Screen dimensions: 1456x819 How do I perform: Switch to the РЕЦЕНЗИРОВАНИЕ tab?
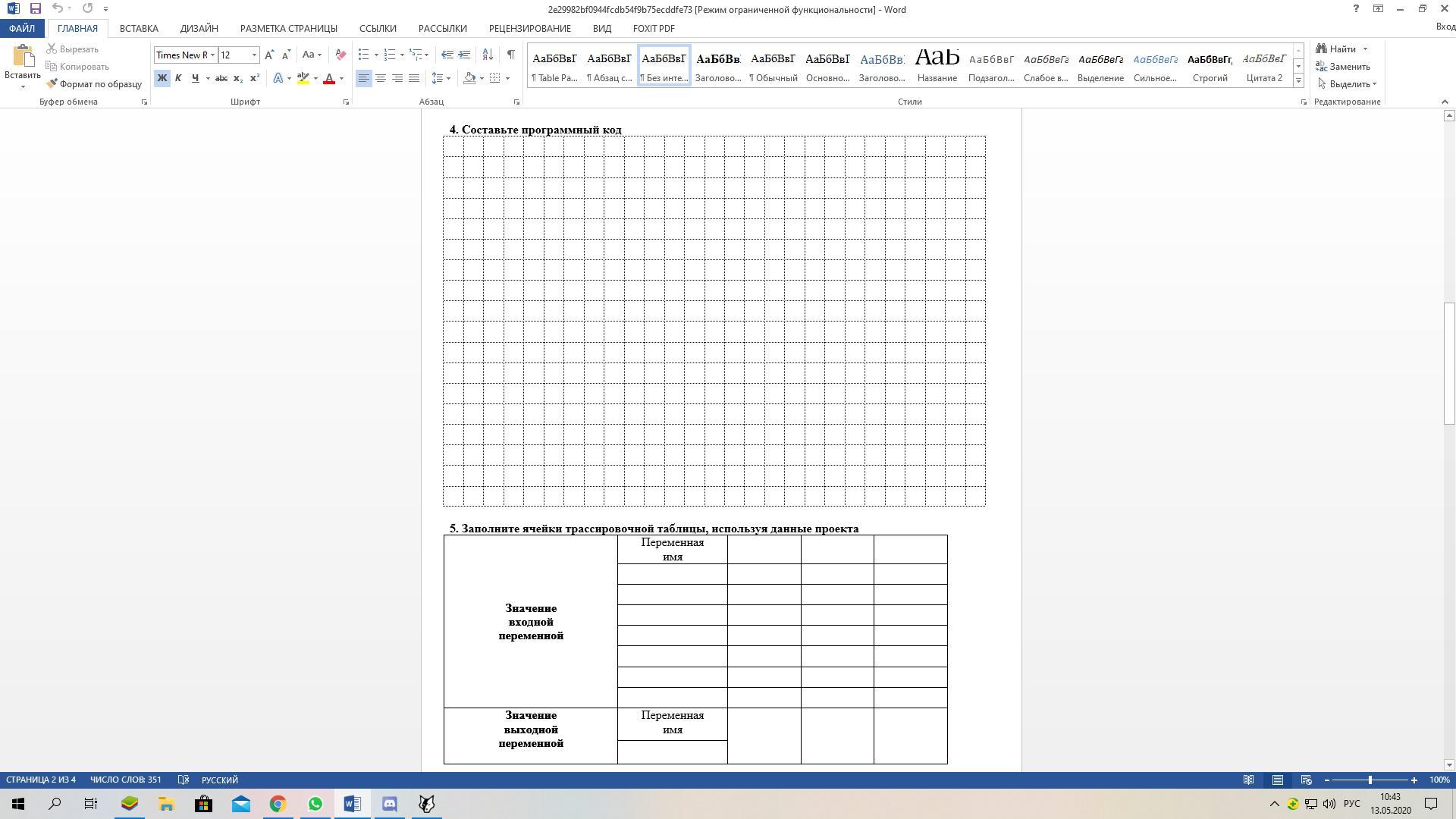529,28
